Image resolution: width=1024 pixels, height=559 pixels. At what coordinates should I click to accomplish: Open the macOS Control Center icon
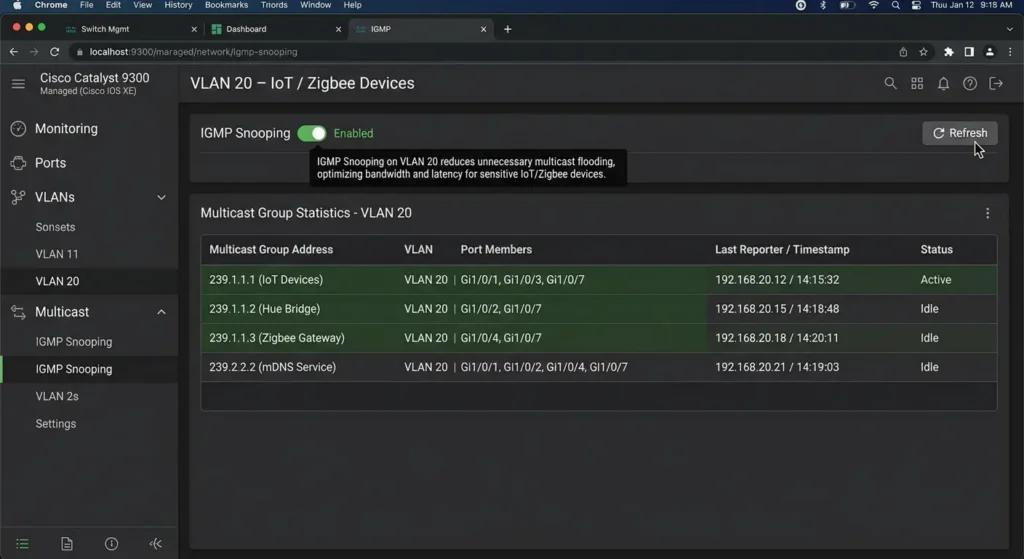coord(916,5)
